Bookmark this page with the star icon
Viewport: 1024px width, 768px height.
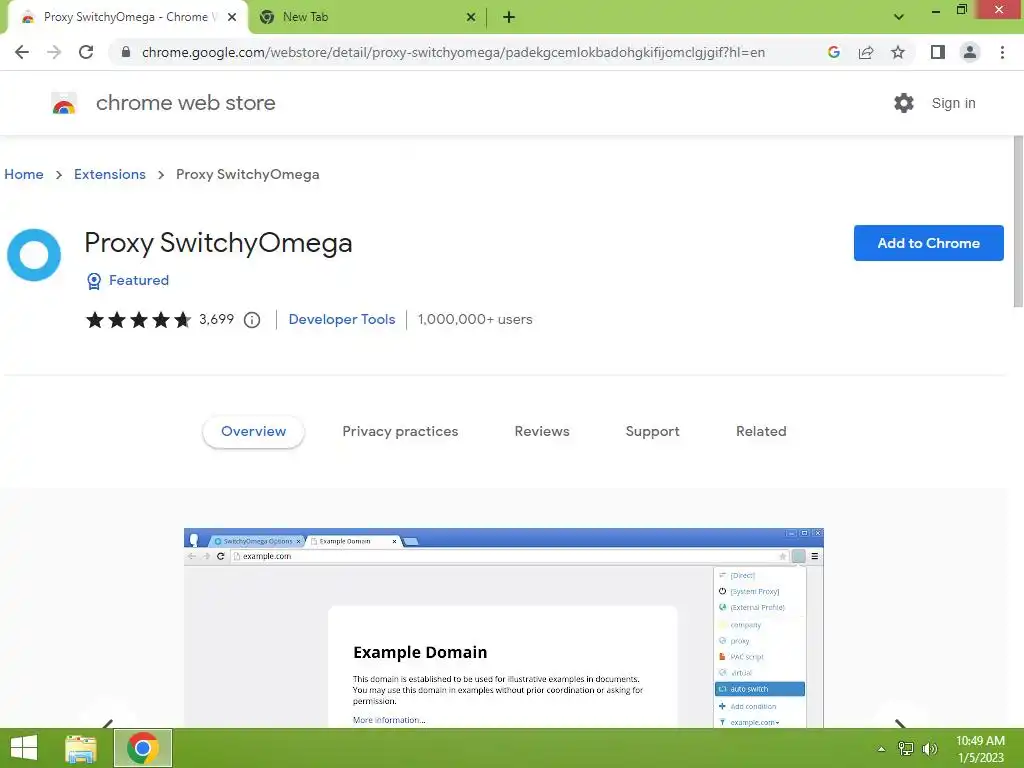pos(898,52)
